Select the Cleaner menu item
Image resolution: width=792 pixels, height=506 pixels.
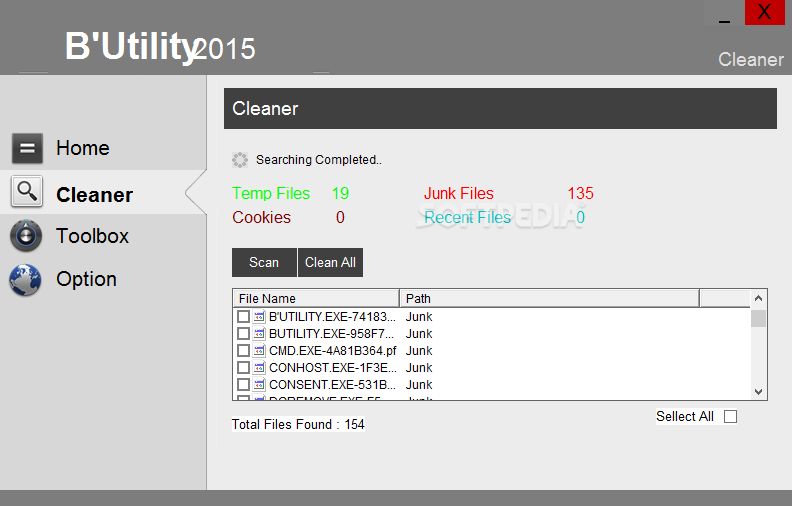(x=94, y=195)
